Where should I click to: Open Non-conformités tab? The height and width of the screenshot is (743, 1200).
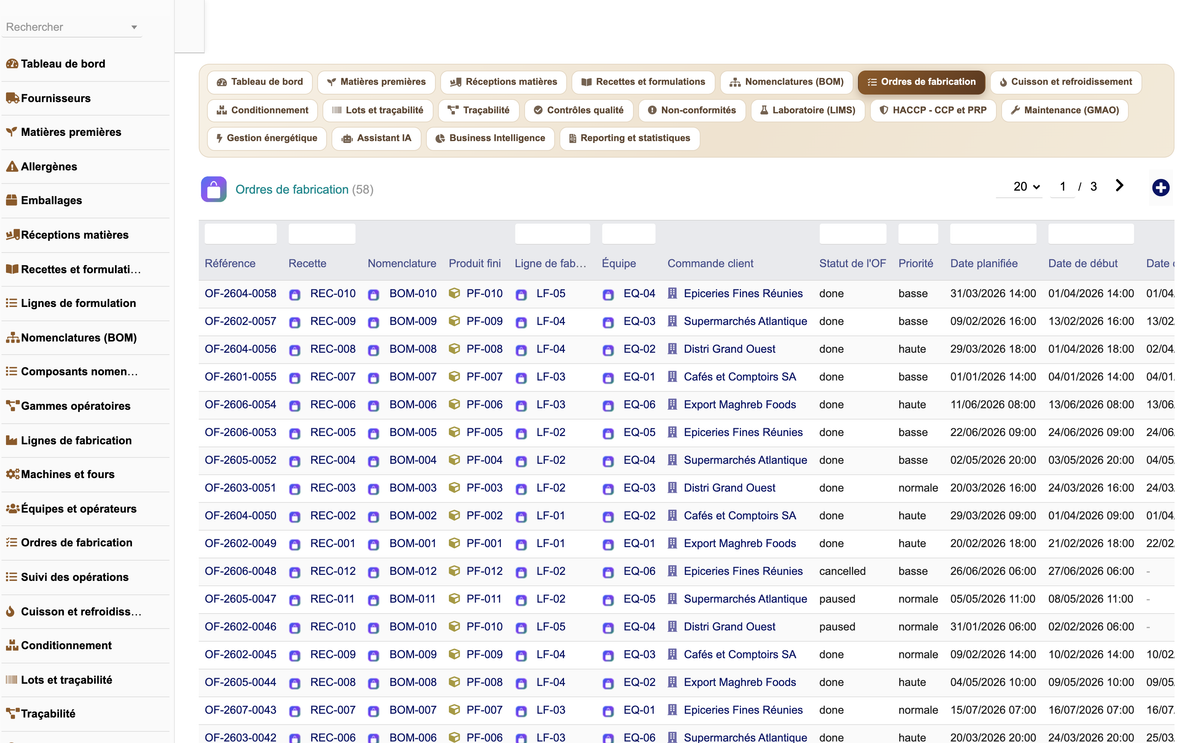691,110
